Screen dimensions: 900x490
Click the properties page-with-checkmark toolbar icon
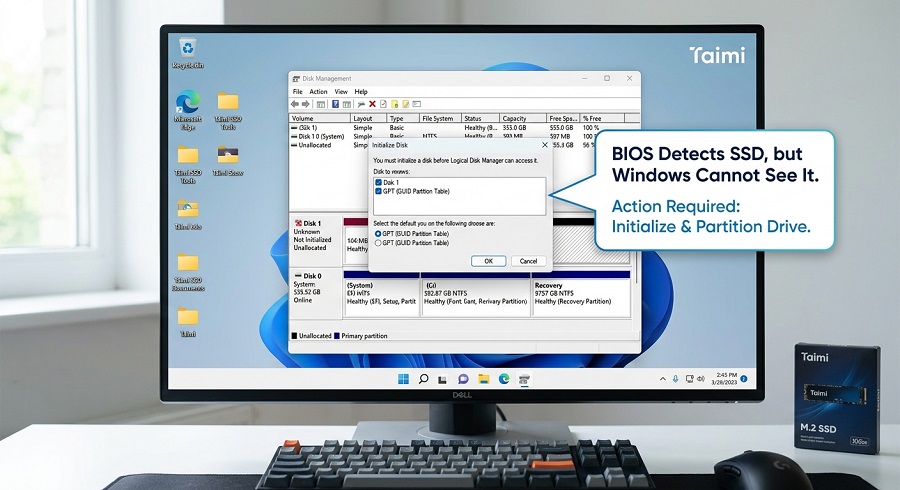[383, 104]
